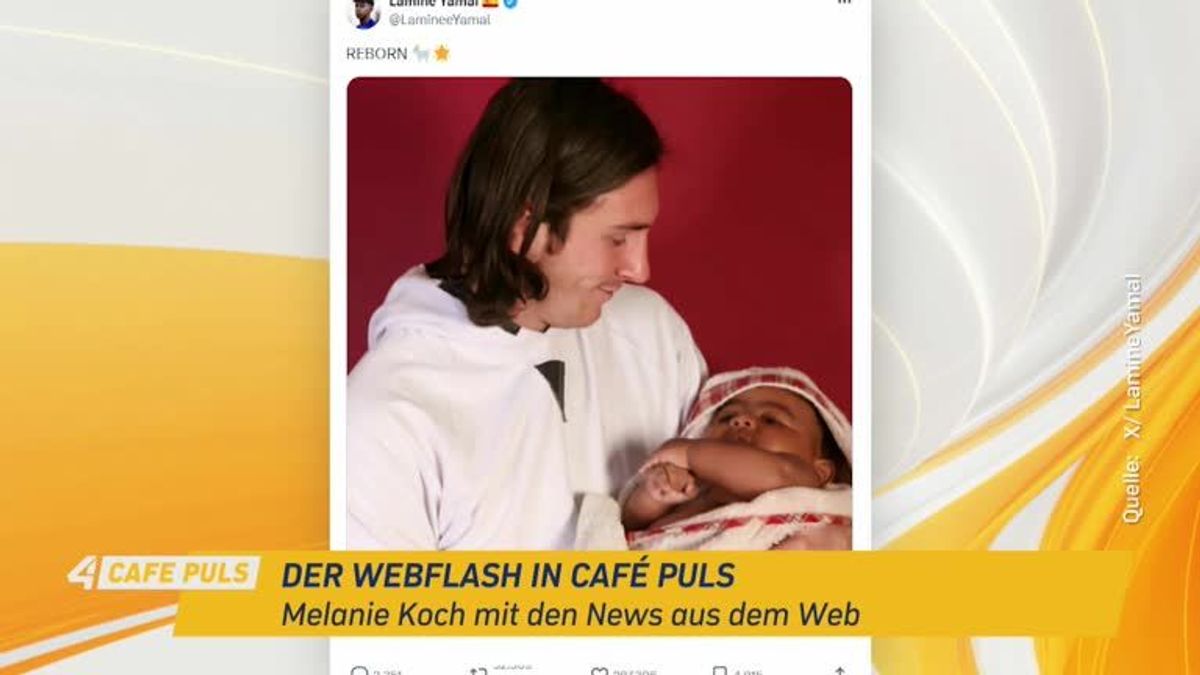Open the @LamineeYamal handle link
The image size is (1200, 675).
pyautogui.click(x=439, y=20)
